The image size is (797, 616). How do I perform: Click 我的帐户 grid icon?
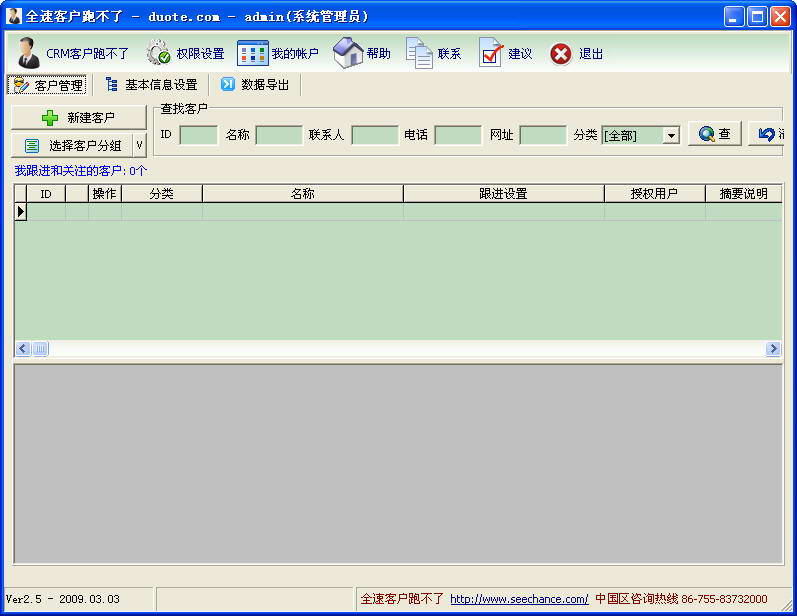[x=253, y=53]
